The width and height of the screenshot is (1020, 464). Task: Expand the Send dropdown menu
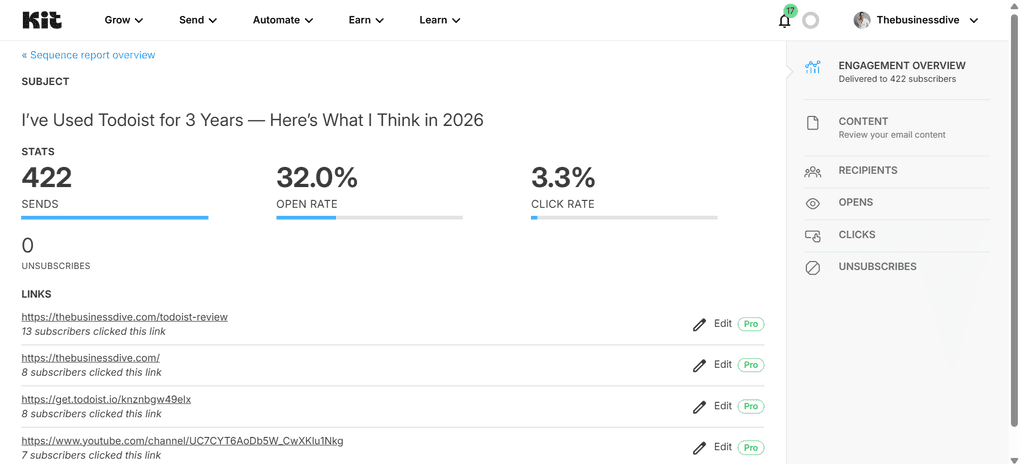198,20
